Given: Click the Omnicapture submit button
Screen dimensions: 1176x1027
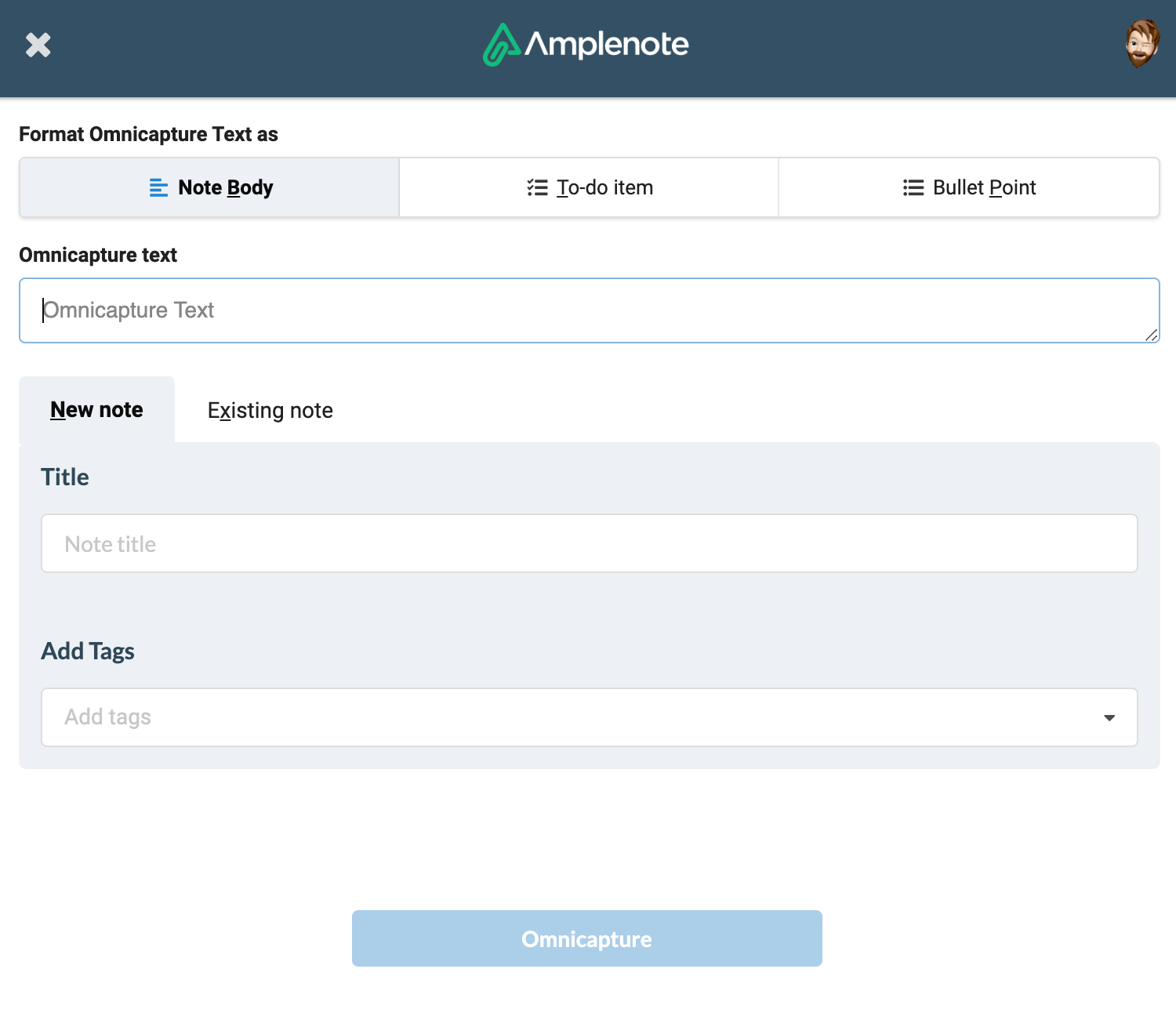Looking at the screenshot, I should 587,938.
